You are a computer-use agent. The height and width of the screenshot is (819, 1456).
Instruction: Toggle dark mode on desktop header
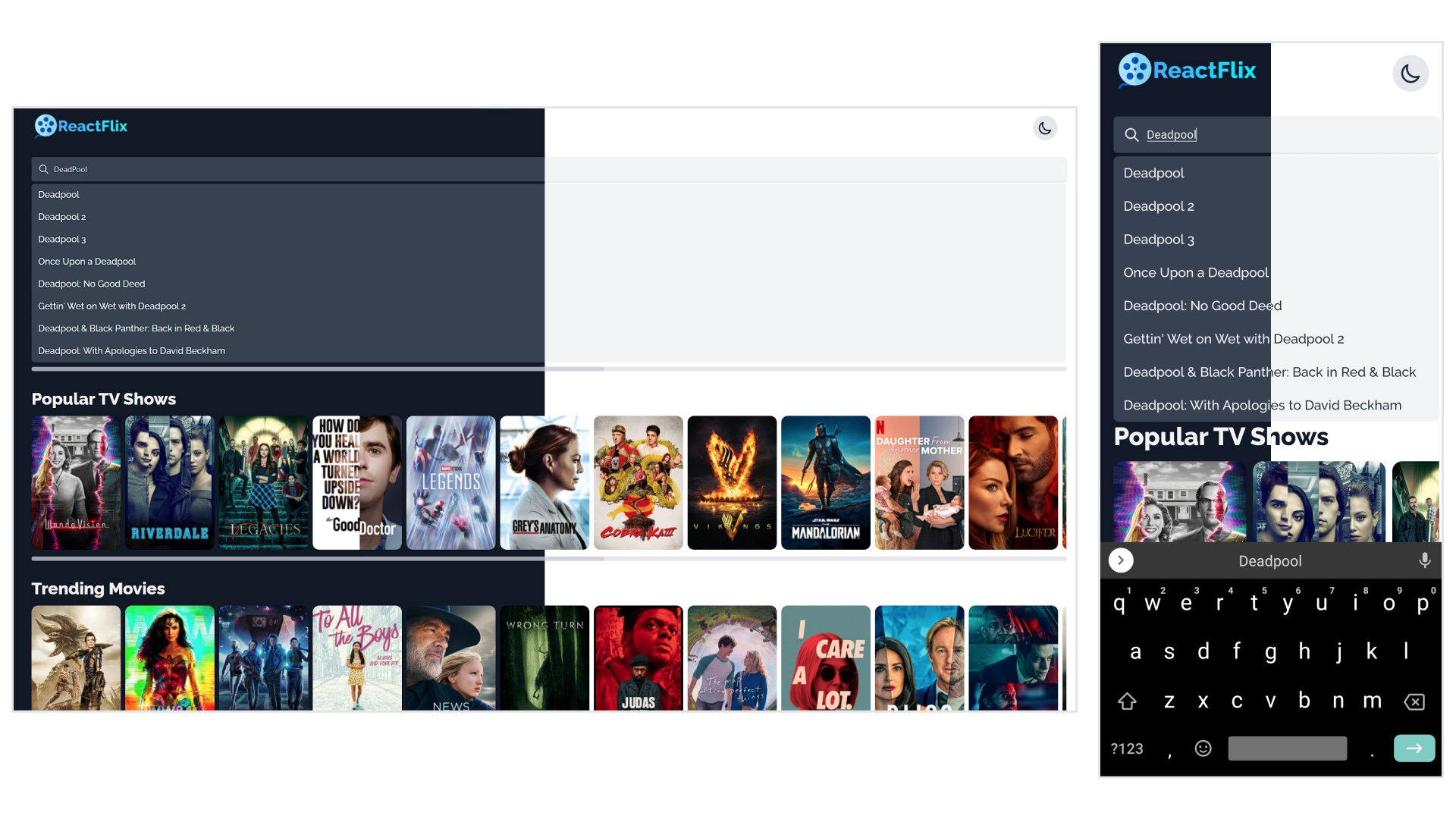pyautogui.click(x=1044, y=128)
